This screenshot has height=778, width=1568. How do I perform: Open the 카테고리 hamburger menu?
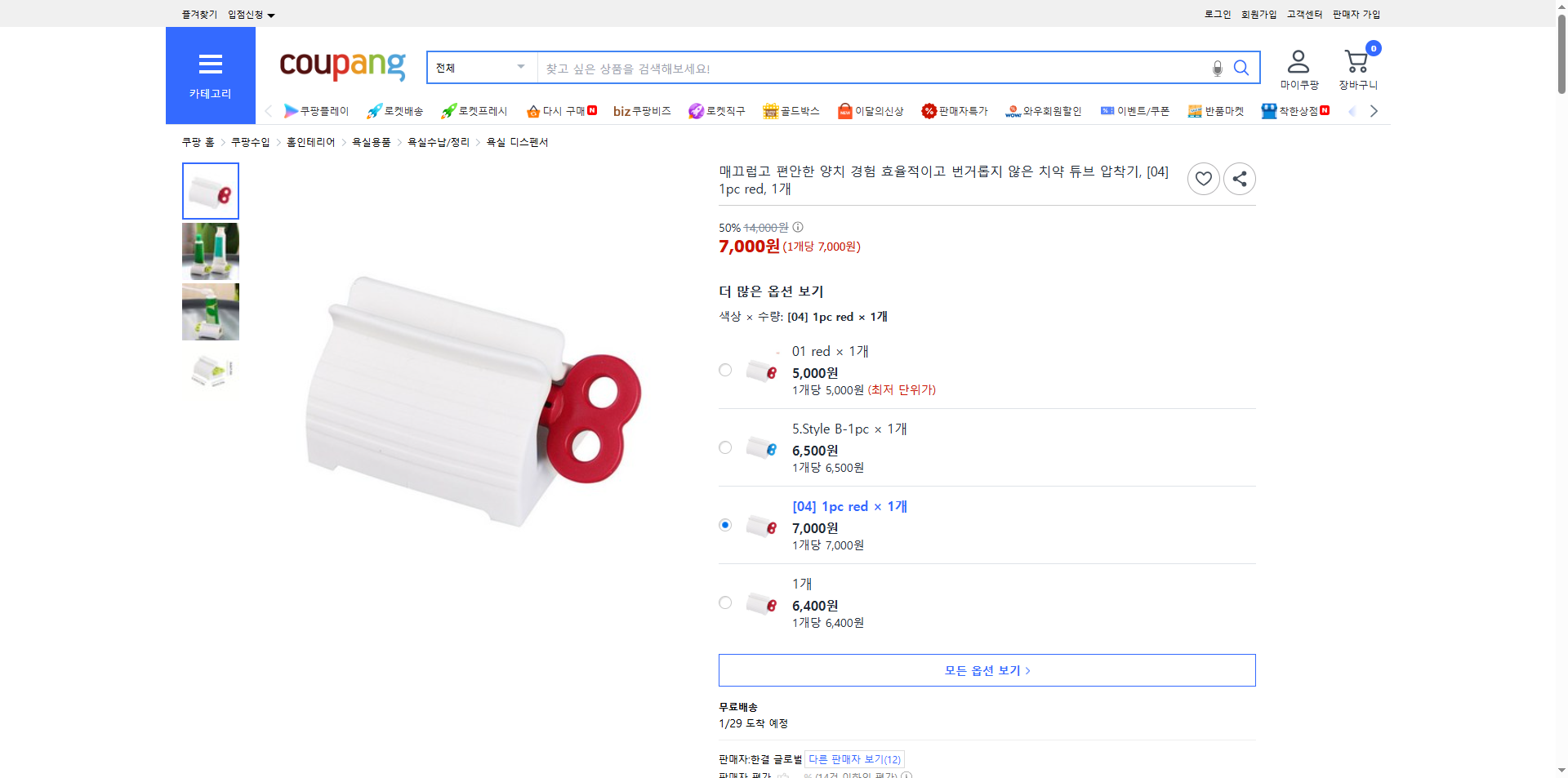point(210,73)
